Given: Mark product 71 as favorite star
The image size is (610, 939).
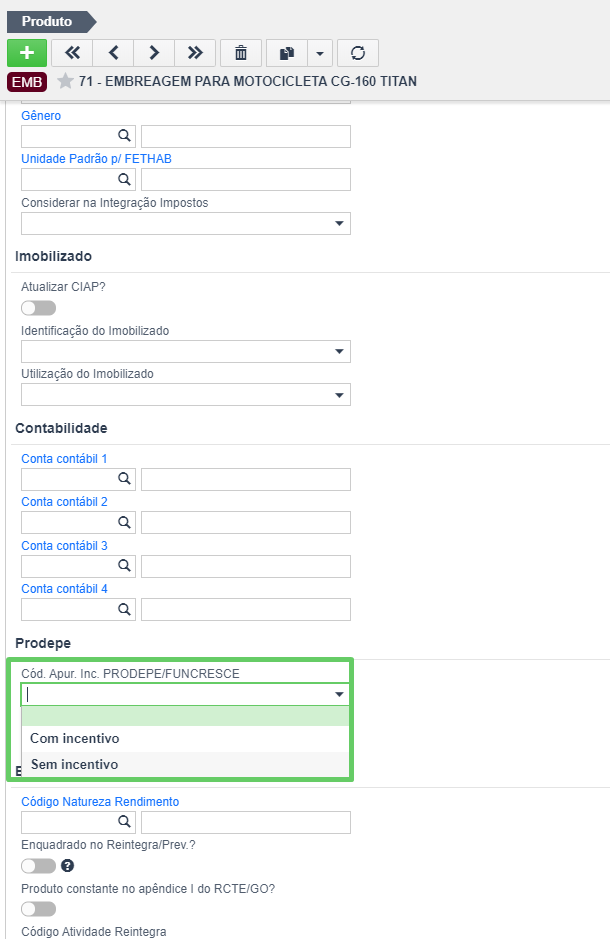Looking at the screenshot, I should tap(65, 81).
